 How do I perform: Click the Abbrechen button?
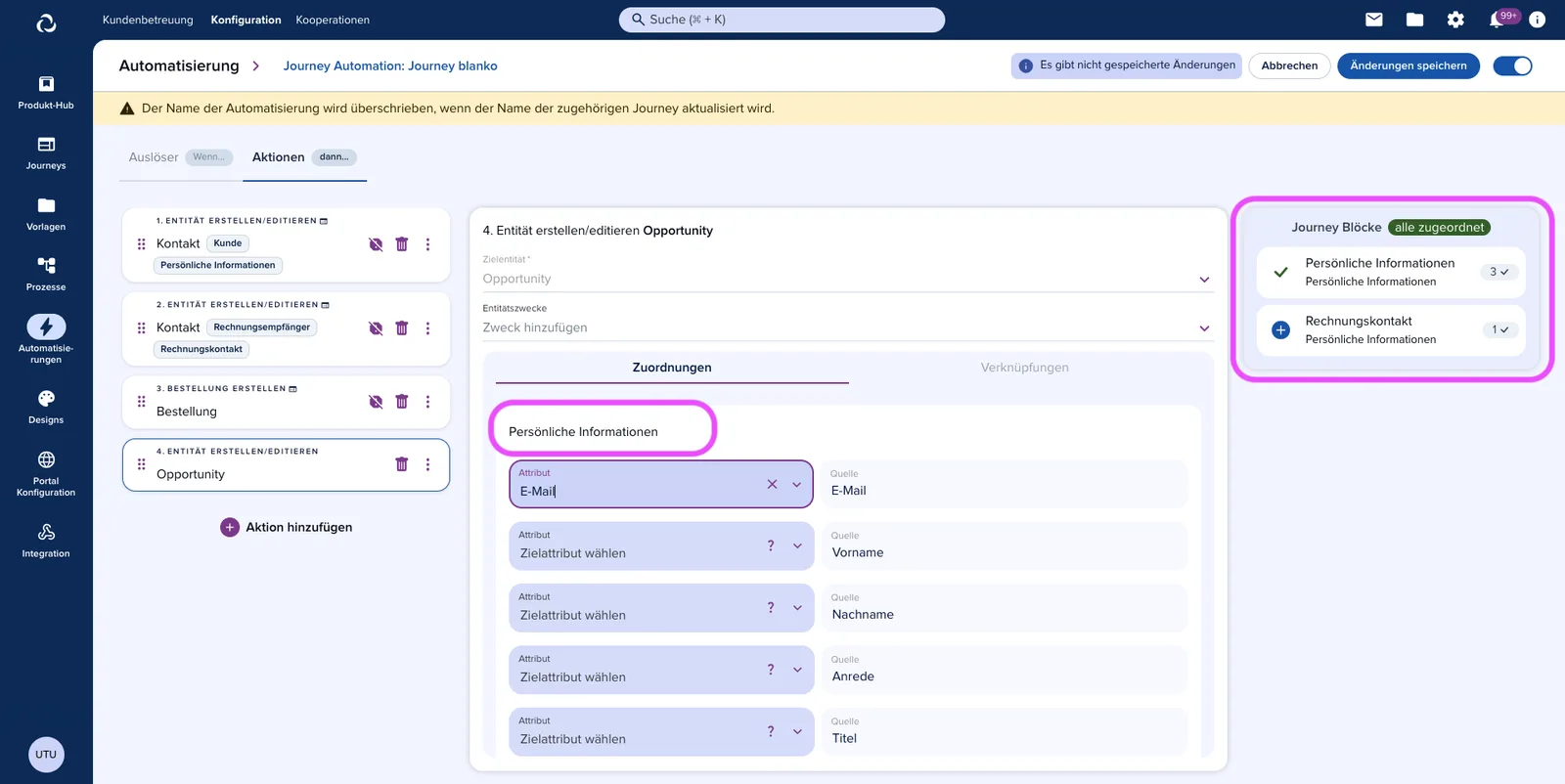point(1289,65)
